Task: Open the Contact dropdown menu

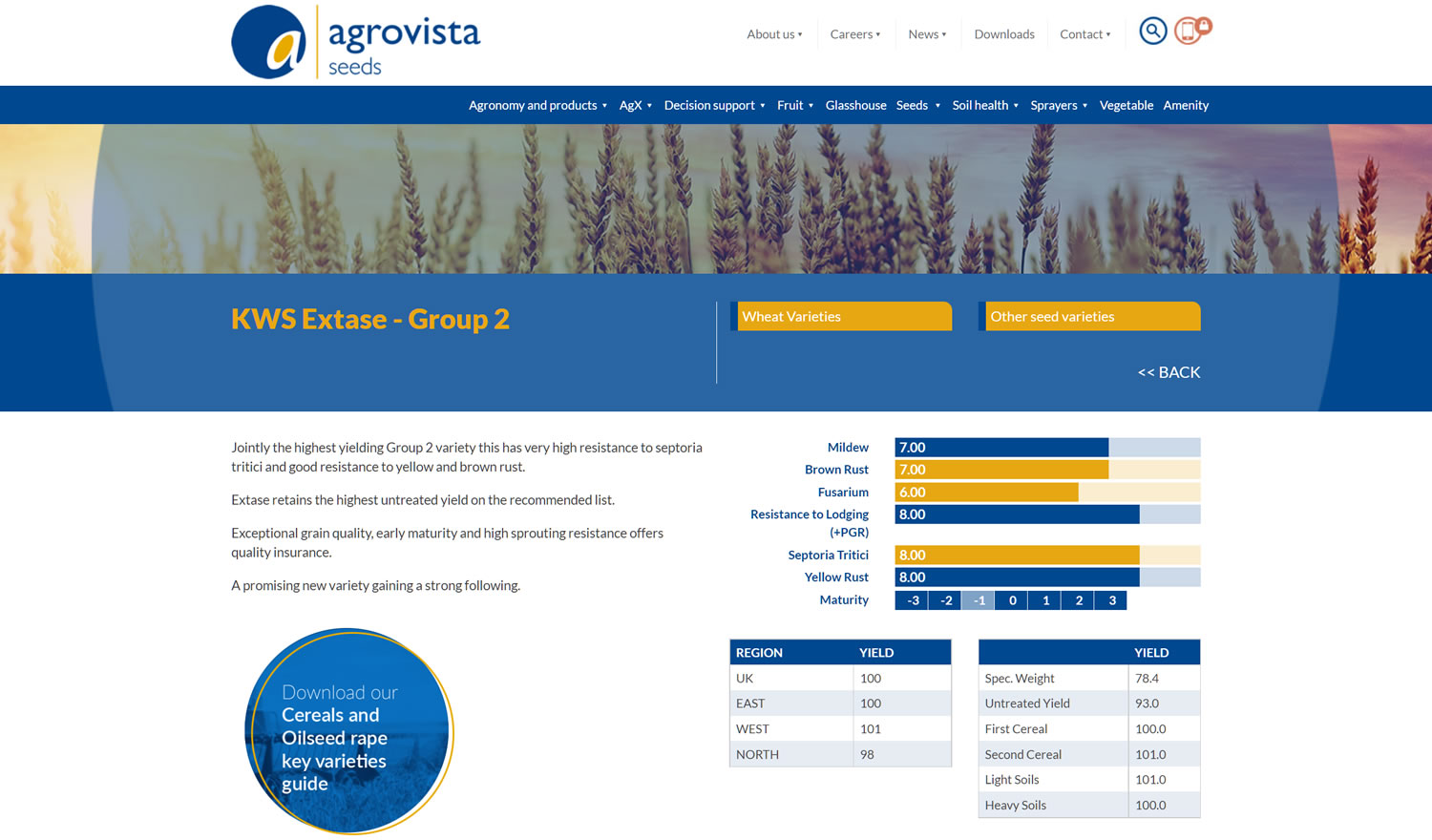Action: pos(1085,34)
